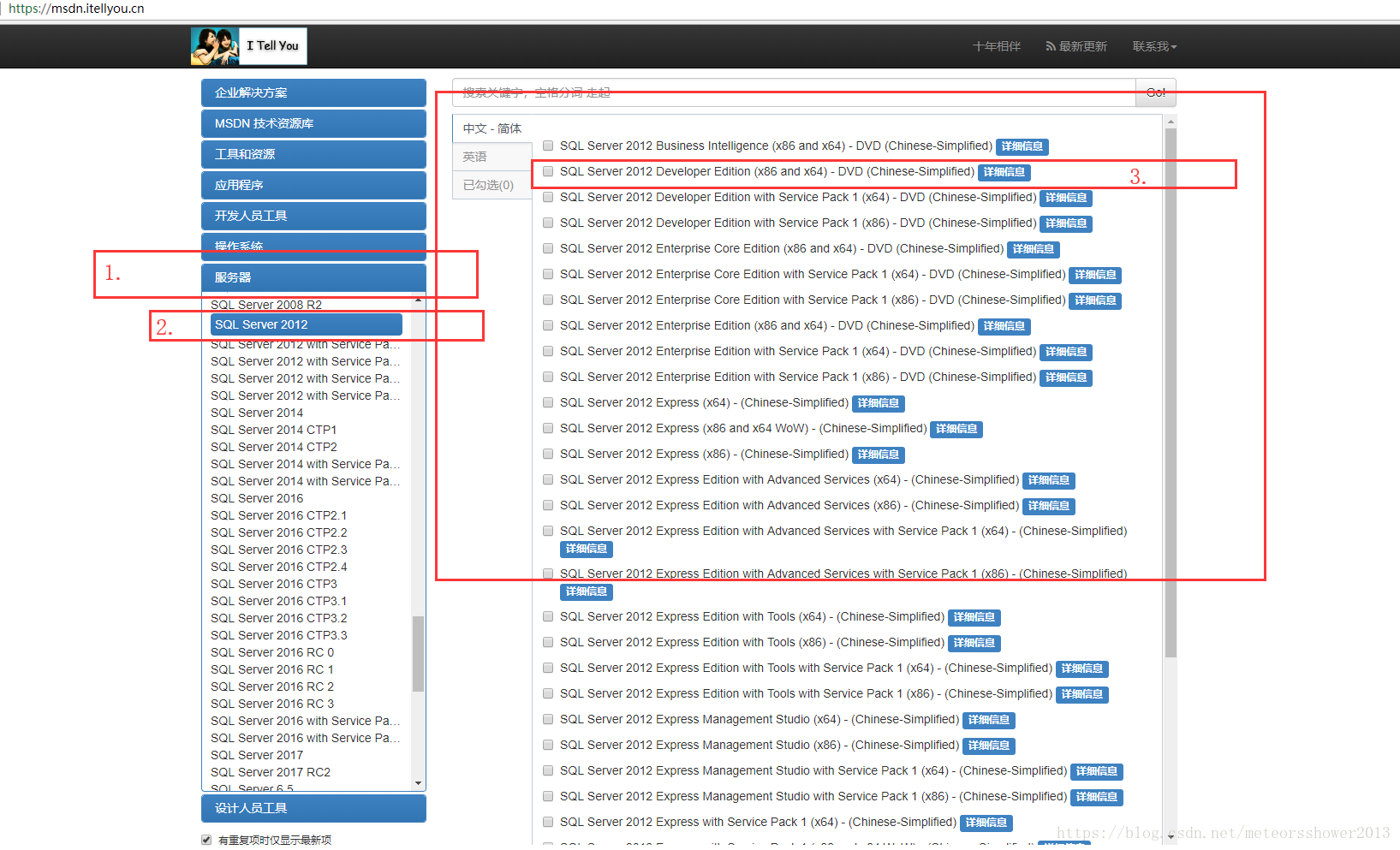
Task: Switch to the 已勾选(0) tab
Action: [492, 185]
